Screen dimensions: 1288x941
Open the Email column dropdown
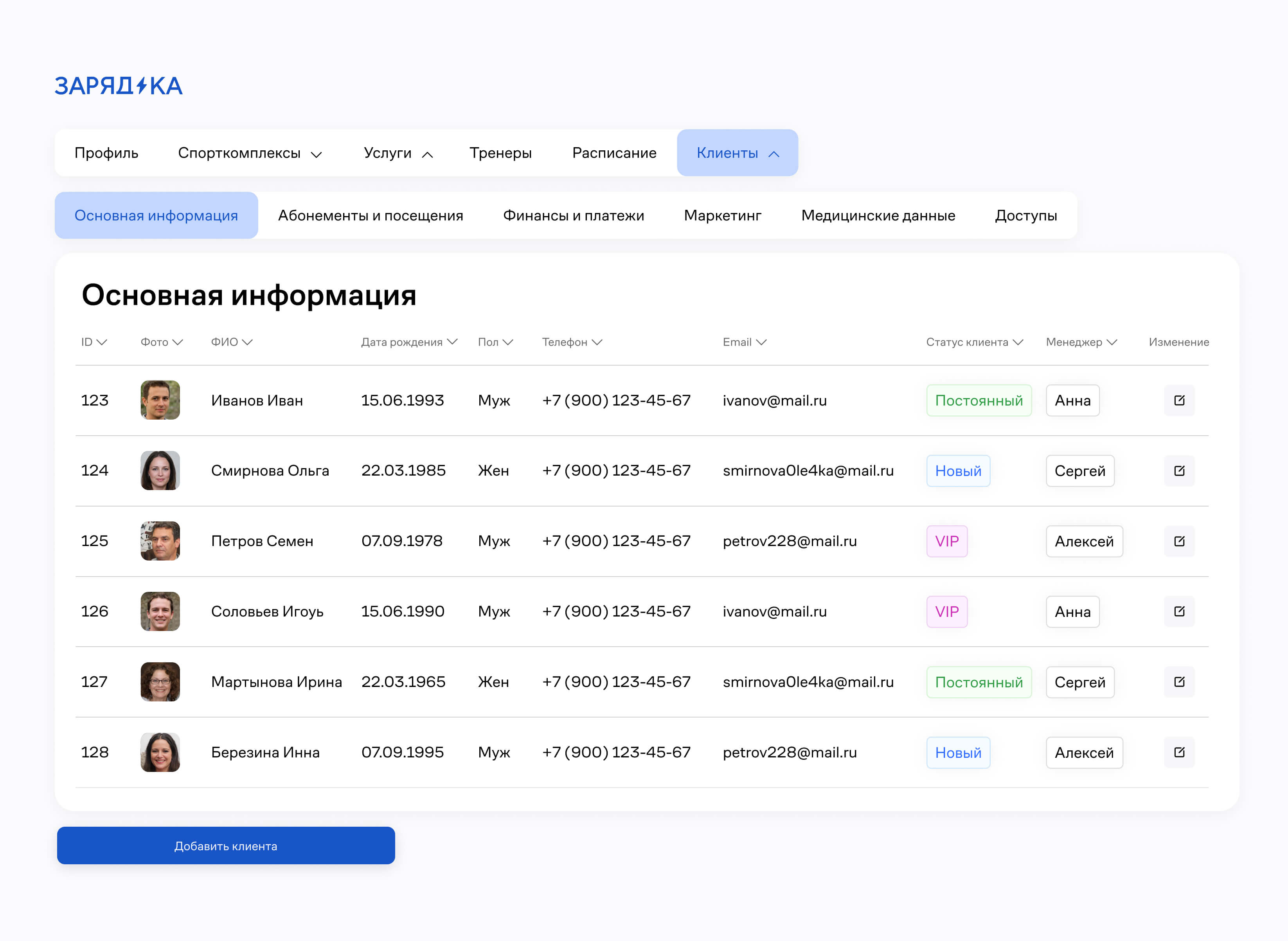point(745,342)
